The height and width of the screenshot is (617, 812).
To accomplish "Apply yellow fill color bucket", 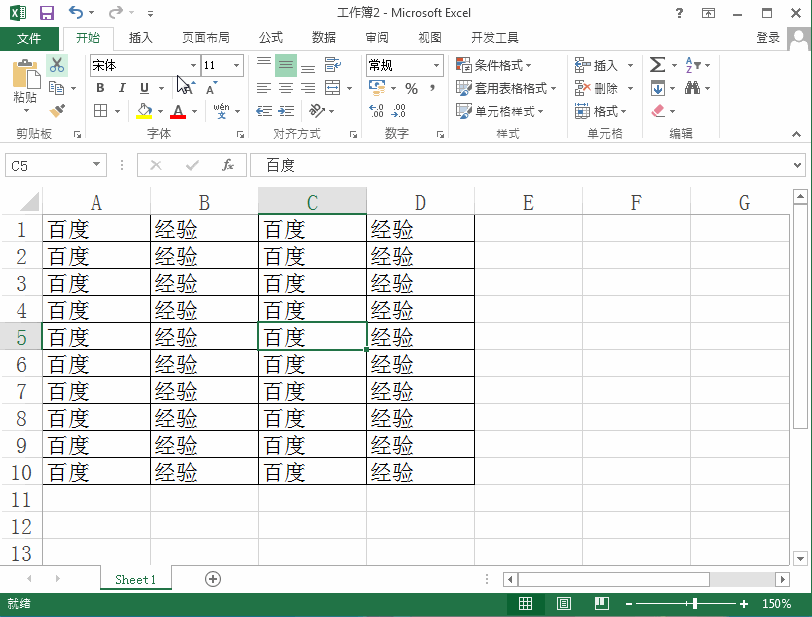I will pyautogui.click(x=144, y=110).
